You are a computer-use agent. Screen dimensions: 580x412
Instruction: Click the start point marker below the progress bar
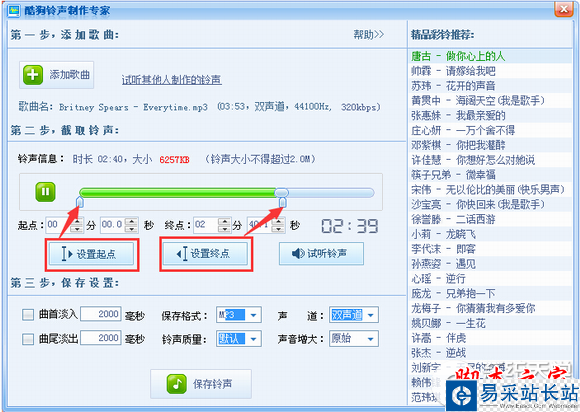tap(80, 203)
